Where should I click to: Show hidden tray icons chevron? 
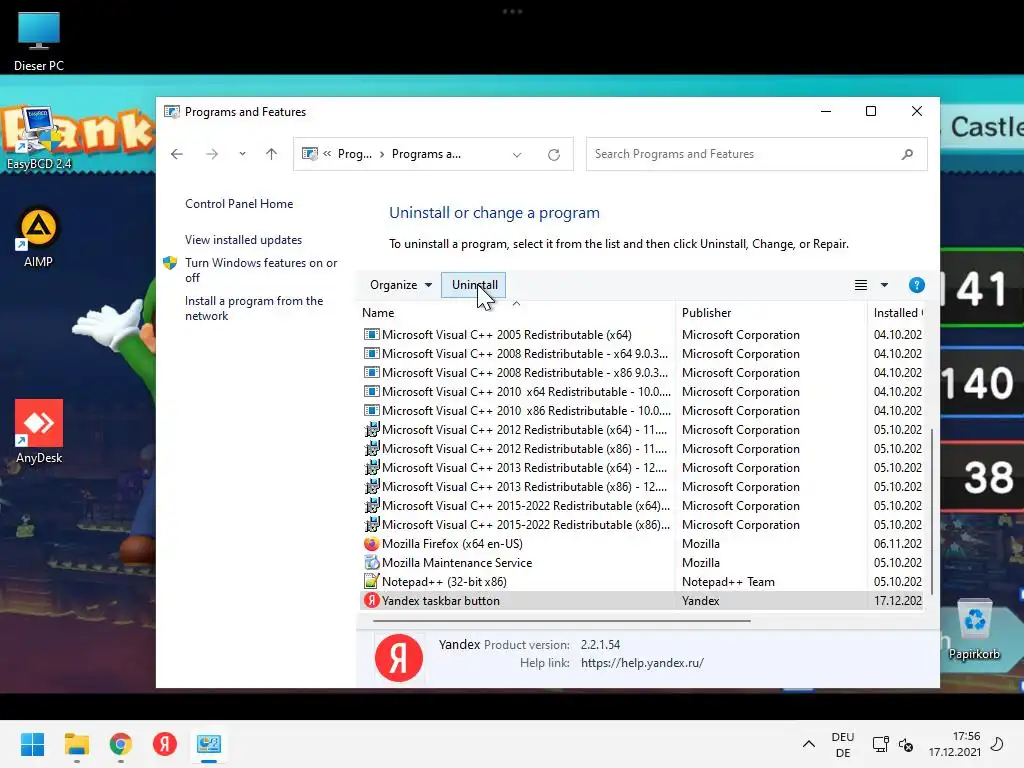[808, 744]
